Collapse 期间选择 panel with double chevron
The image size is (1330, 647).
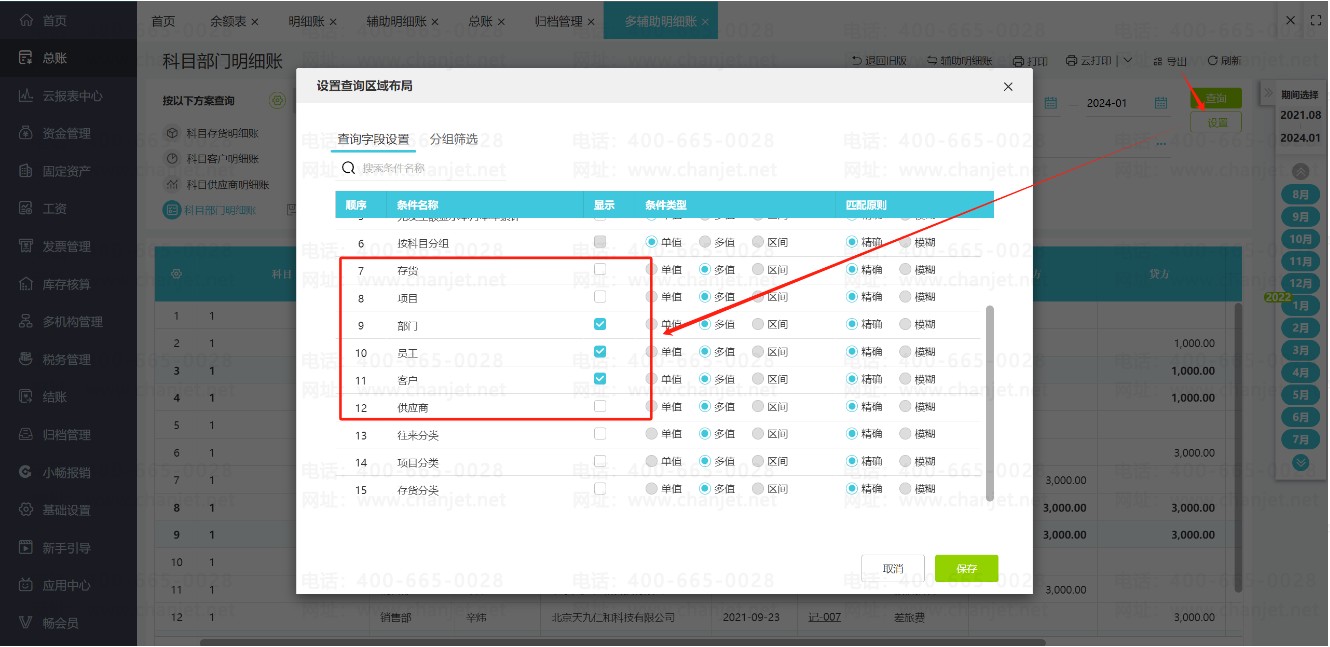pos(1267,94)
